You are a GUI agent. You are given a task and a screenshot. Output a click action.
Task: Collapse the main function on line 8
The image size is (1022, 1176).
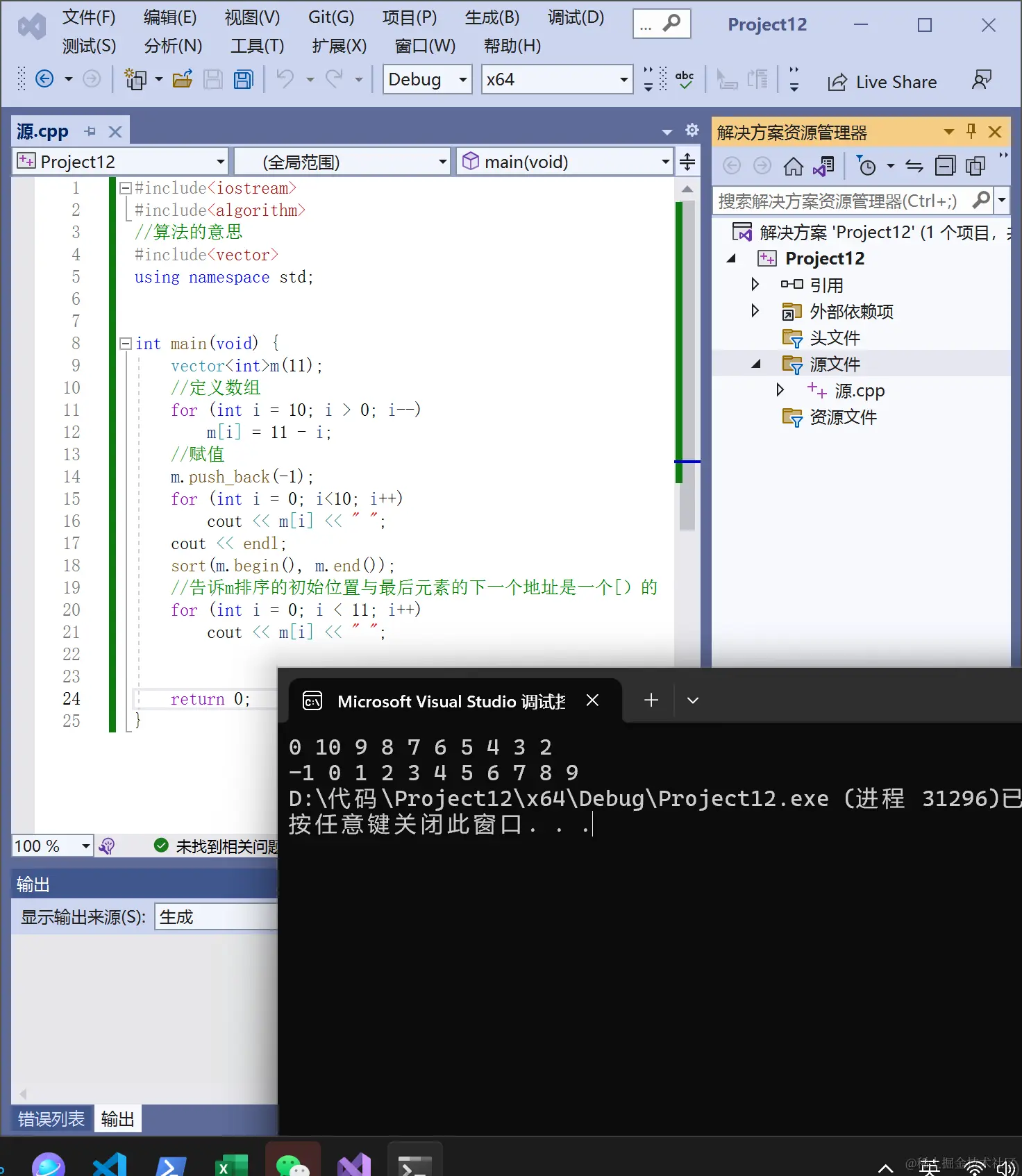coord(126,344)
